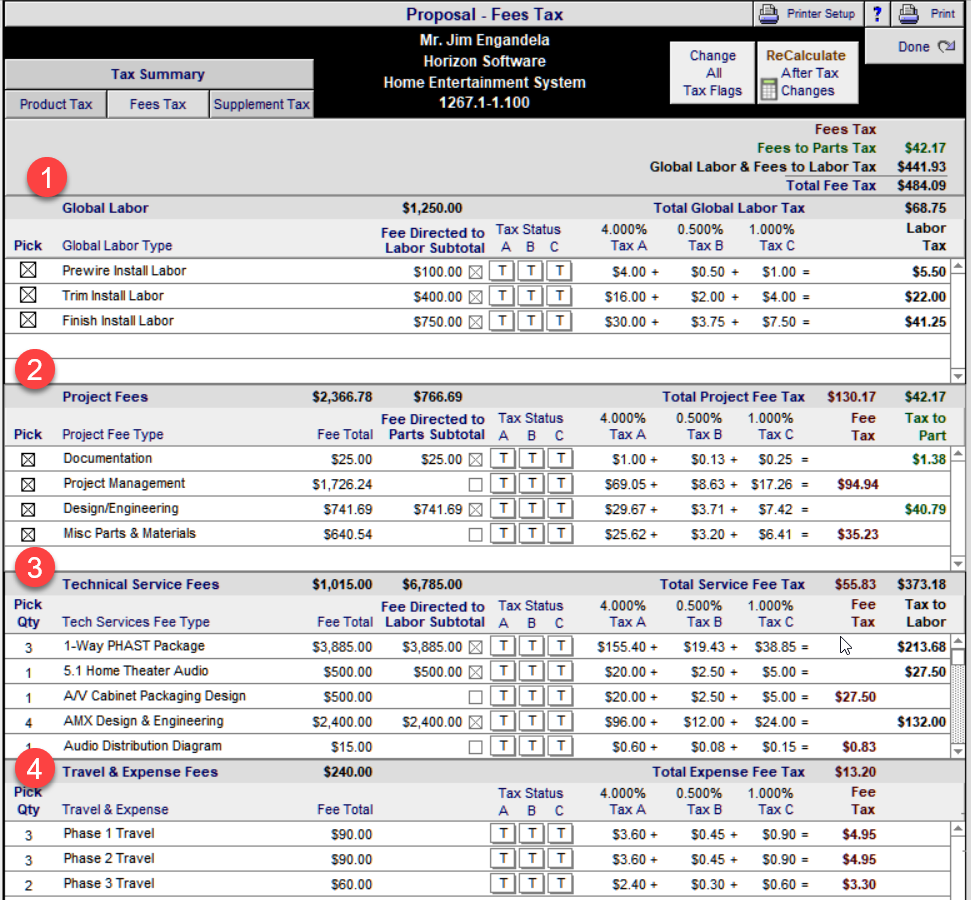
Task: Toggle Fee Directed checkbox for Trim Install Labor
Action: click(x=476, y=297)
